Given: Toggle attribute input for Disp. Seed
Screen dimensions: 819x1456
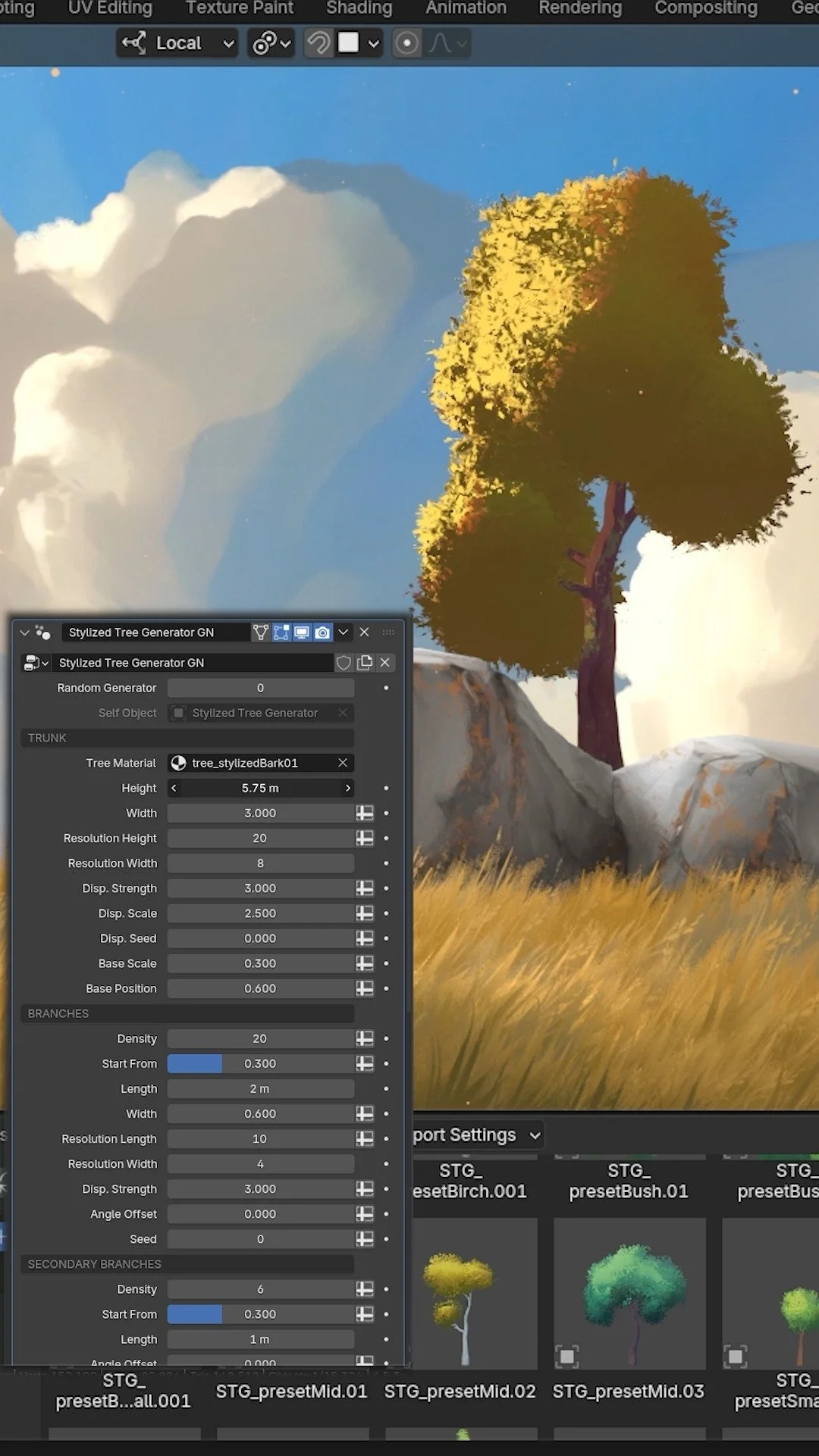Looking at the screenshot, I should [x=365, y=938].
